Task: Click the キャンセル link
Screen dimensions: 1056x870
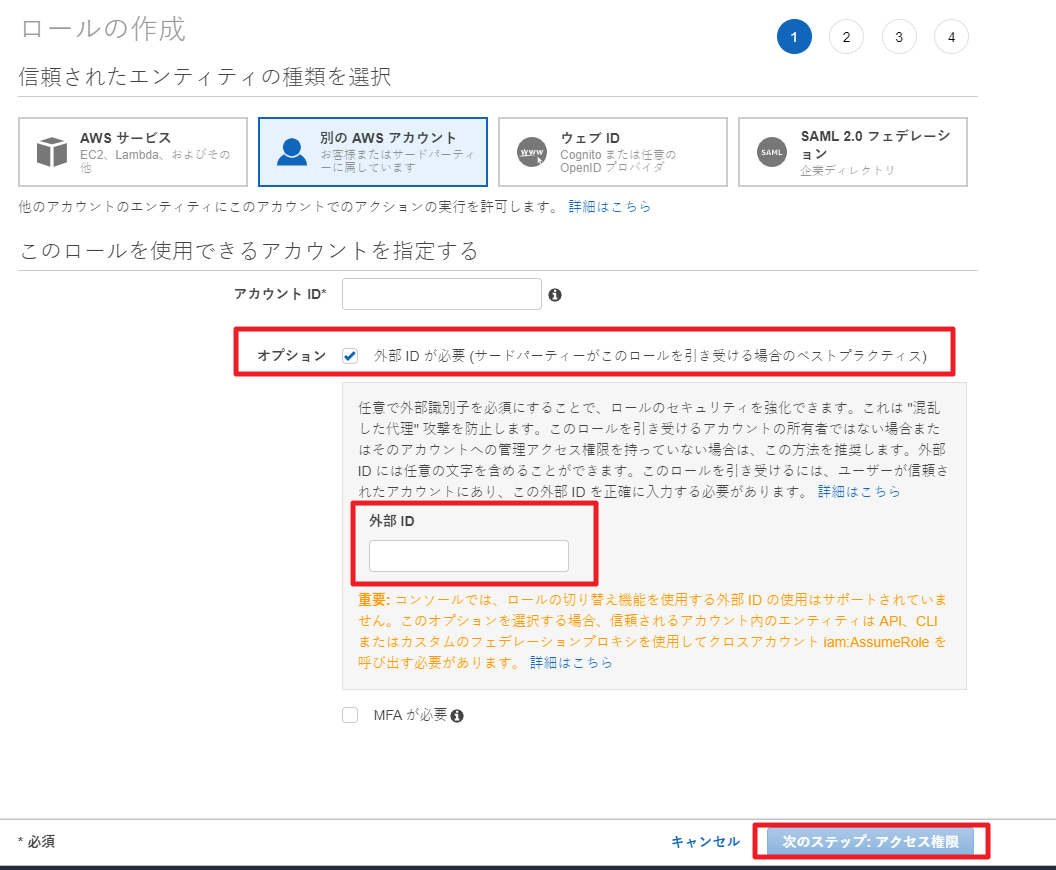Action: click(705, 842)
